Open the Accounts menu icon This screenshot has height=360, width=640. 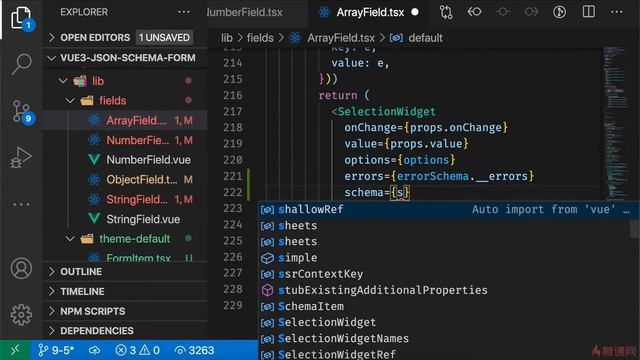[21, 268]
